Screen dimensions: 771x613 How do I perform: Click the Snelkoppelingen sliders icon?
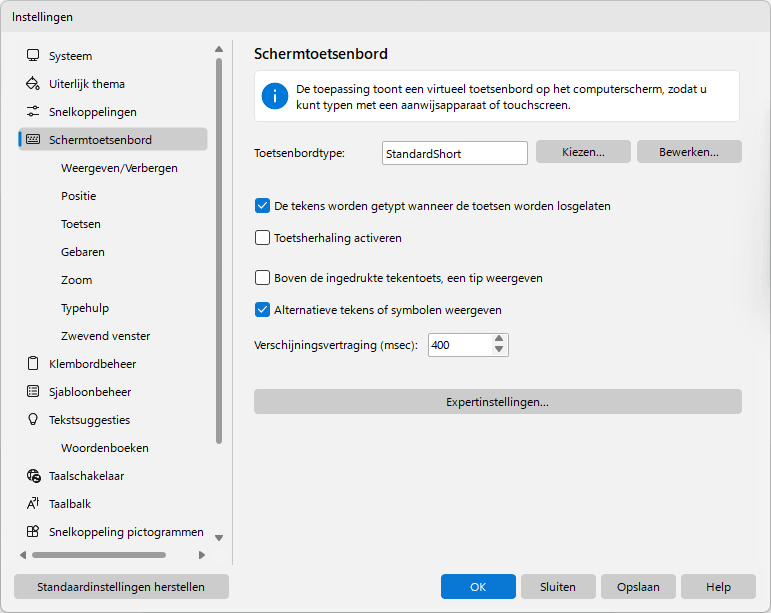(x=33, y=112)
